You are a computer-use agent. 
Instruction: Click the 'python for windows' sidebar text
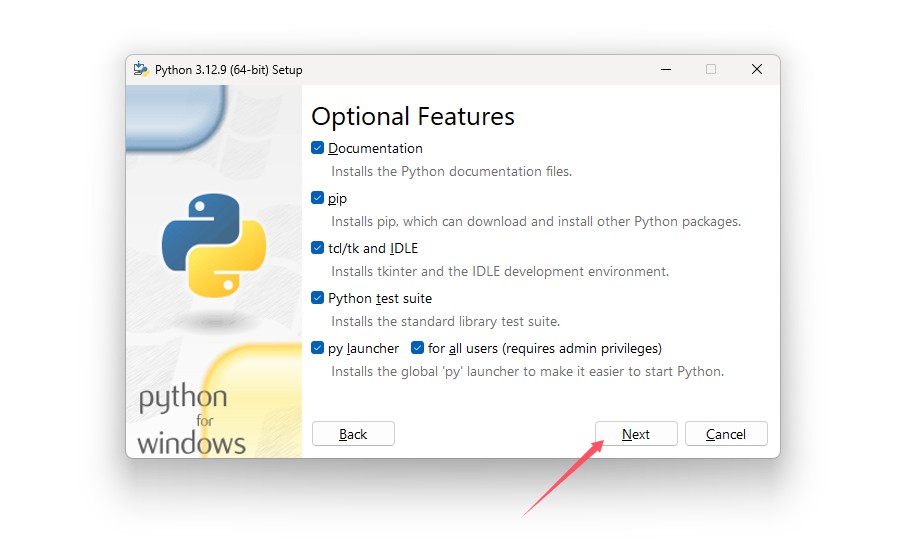click(192, 420)
